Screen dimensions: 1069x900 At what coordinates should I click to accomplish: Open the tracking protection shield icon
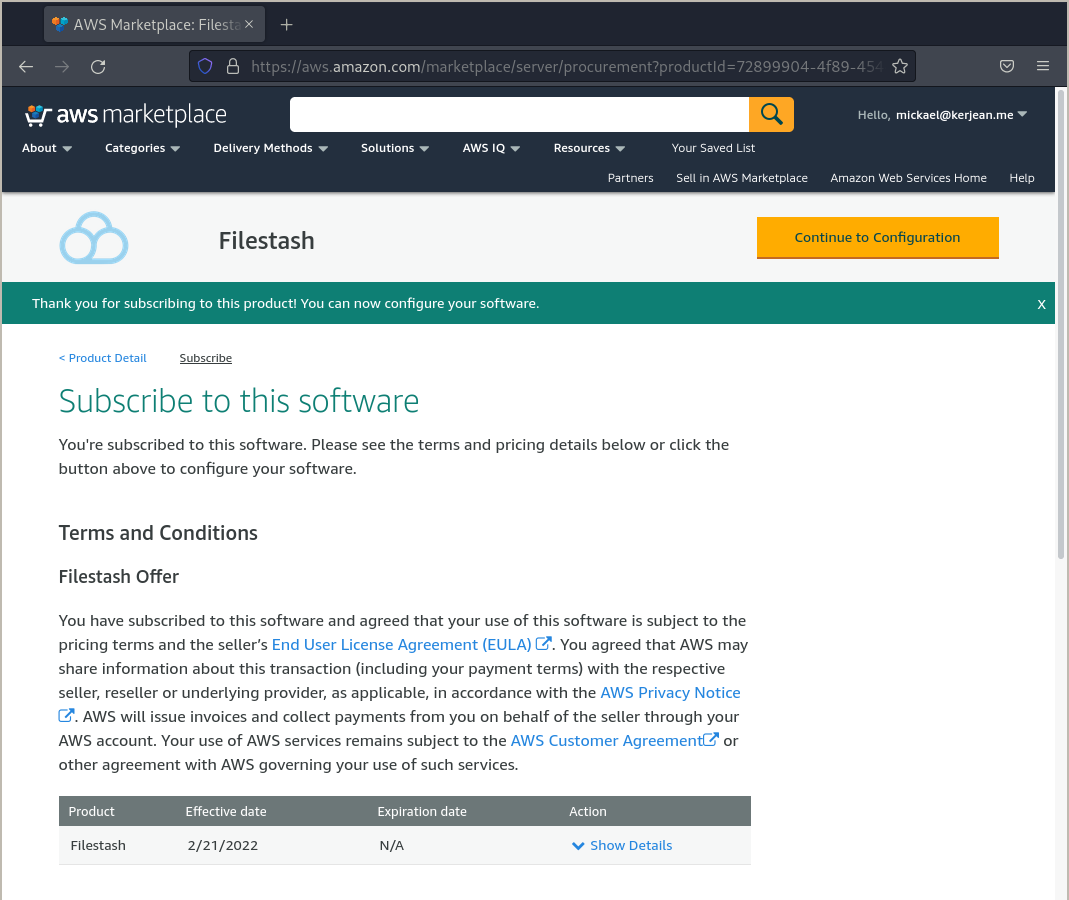point(205,66)
